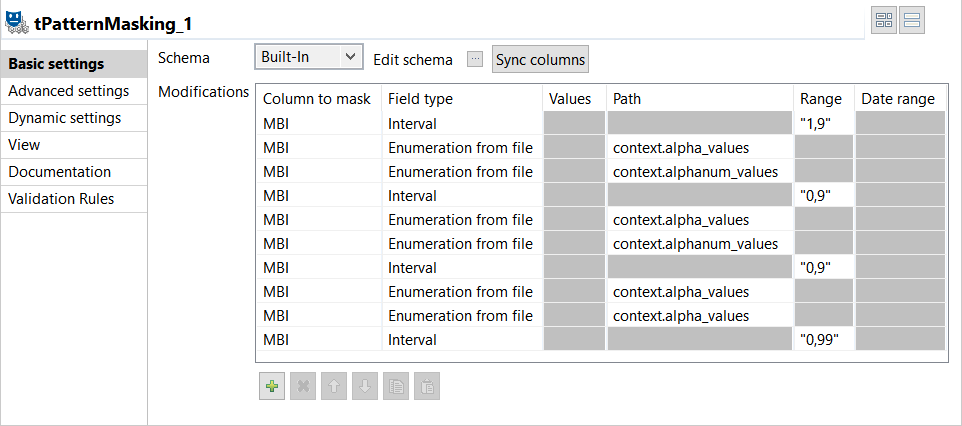962x426 pixels.
Task: Go to the Documentation tab
Action: click(60, 172)
